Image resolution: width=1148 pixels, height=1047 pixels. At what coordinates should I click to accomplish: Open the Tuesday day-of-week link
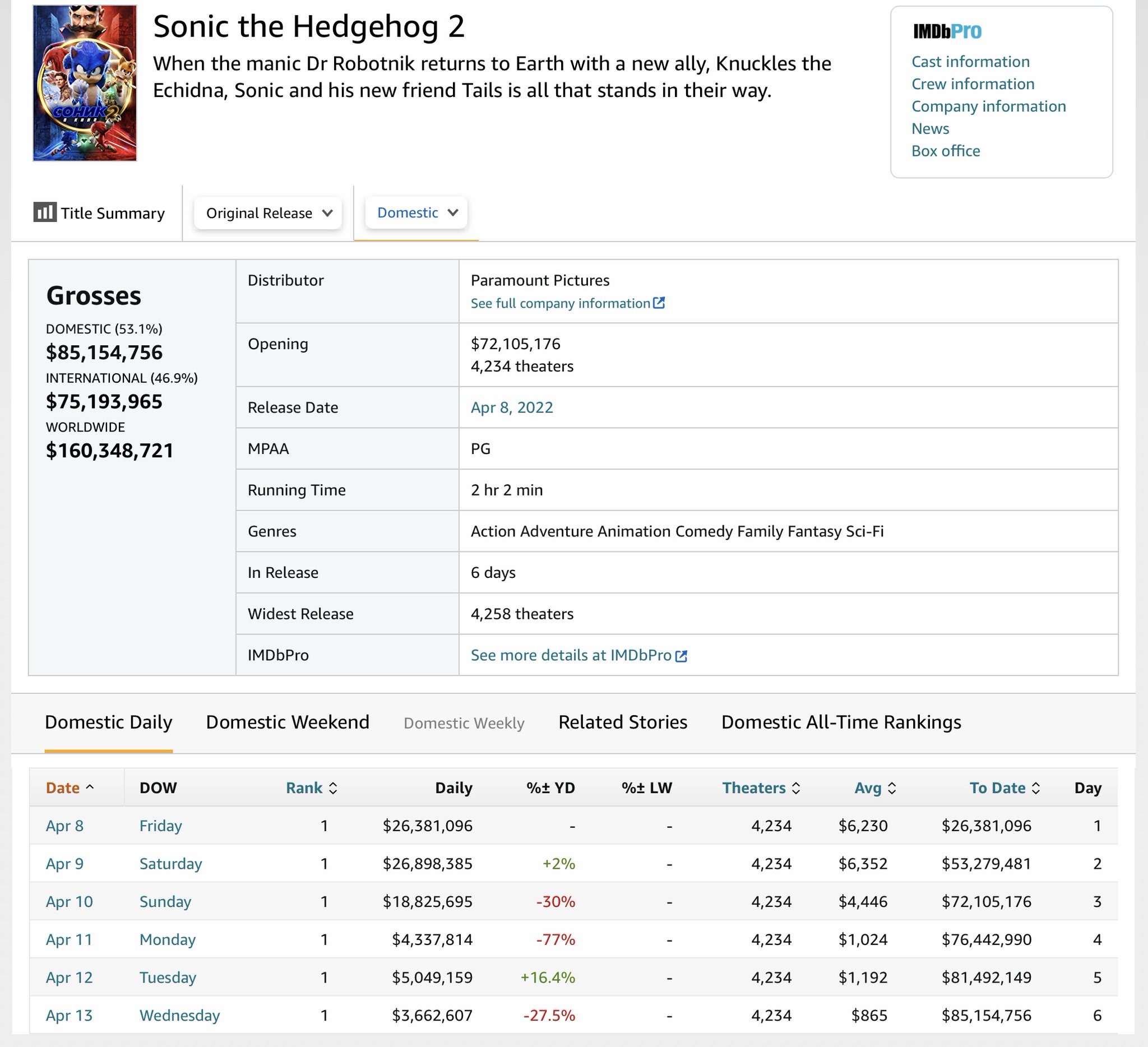[168, 978]
